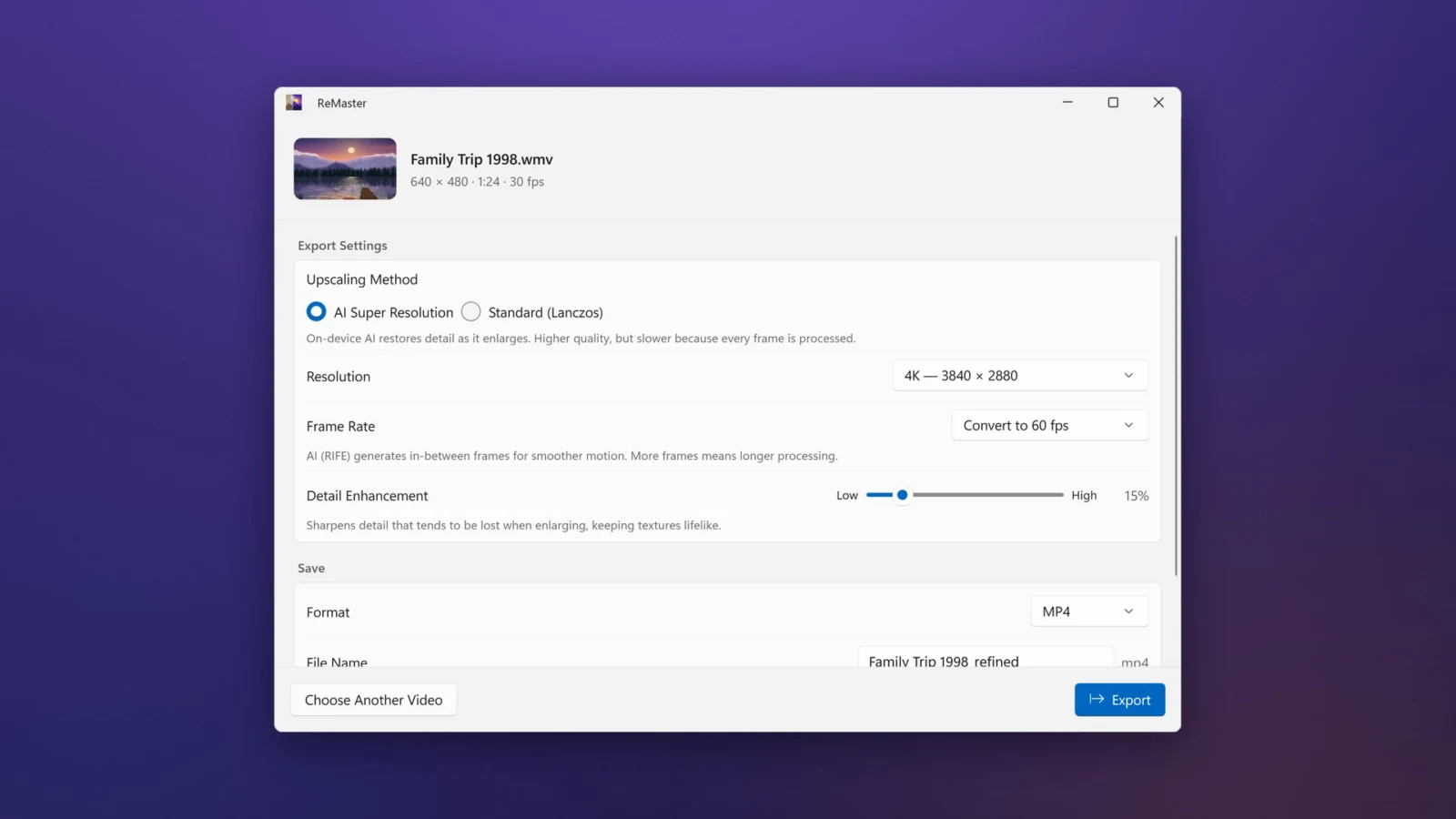Click Choose Another Video button
The image size is (1456, 819).
373,700
